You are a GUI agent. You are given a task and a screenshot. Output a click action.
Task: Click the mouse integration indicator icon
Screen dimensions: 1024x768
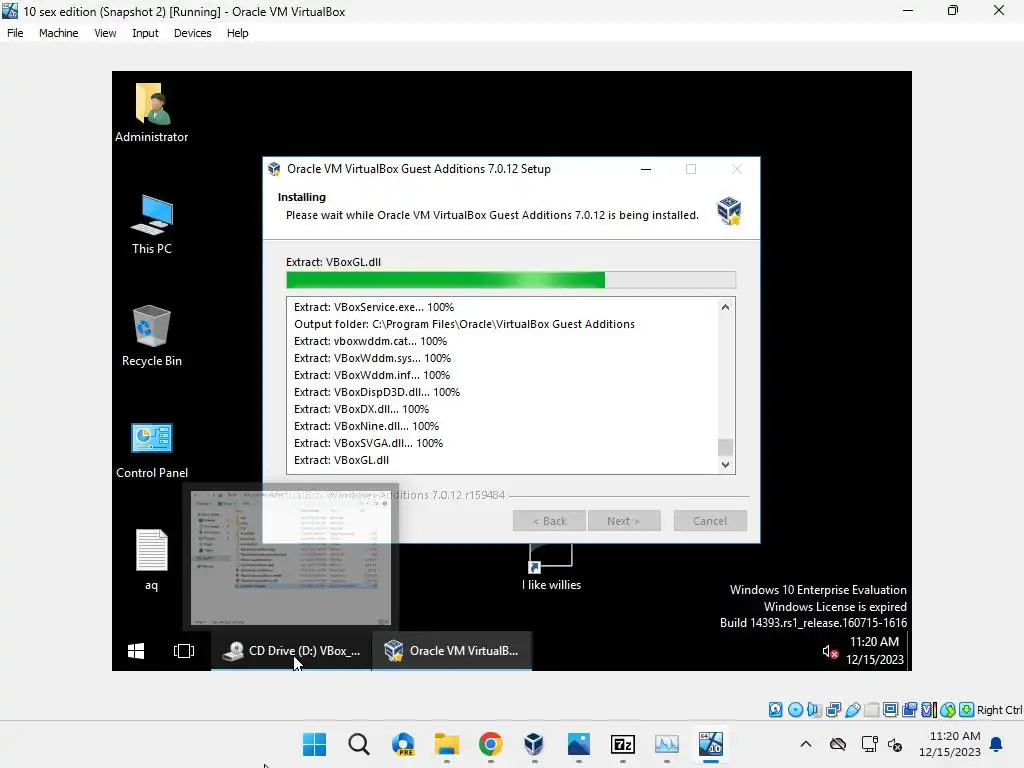coord(948,709)
